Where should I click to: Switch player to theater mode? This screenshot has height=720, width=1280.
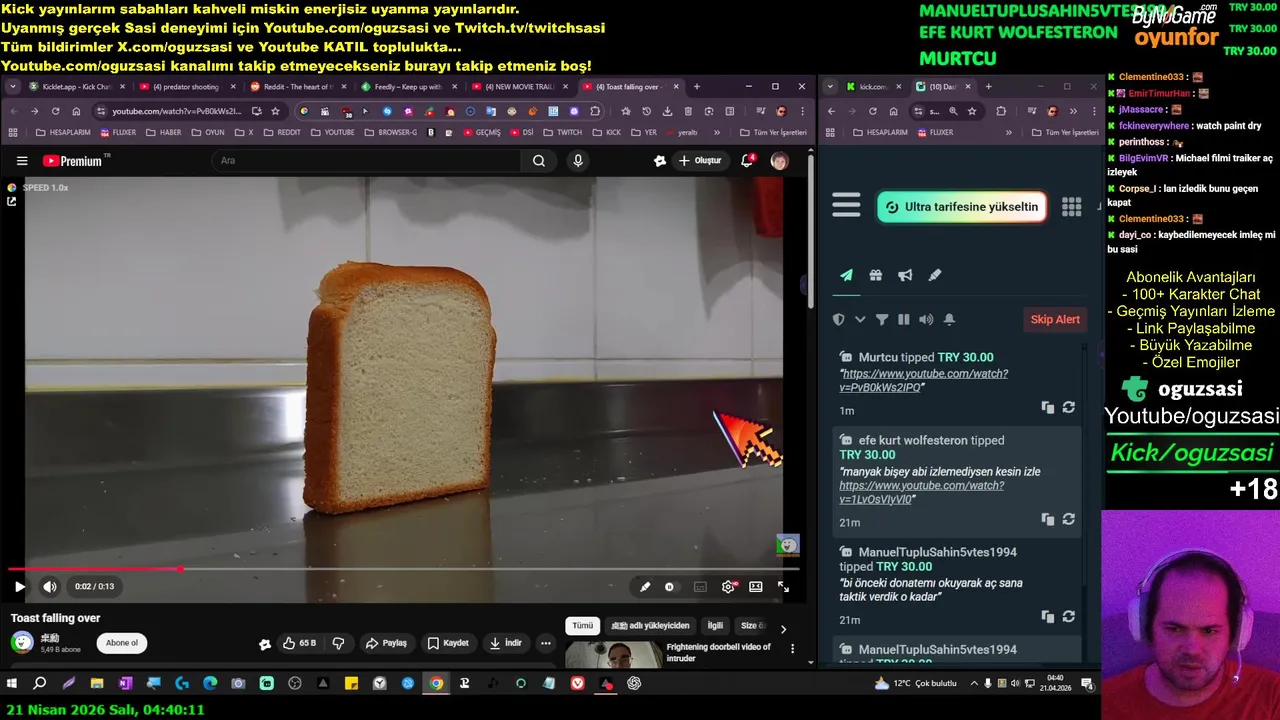click(756, 587)
